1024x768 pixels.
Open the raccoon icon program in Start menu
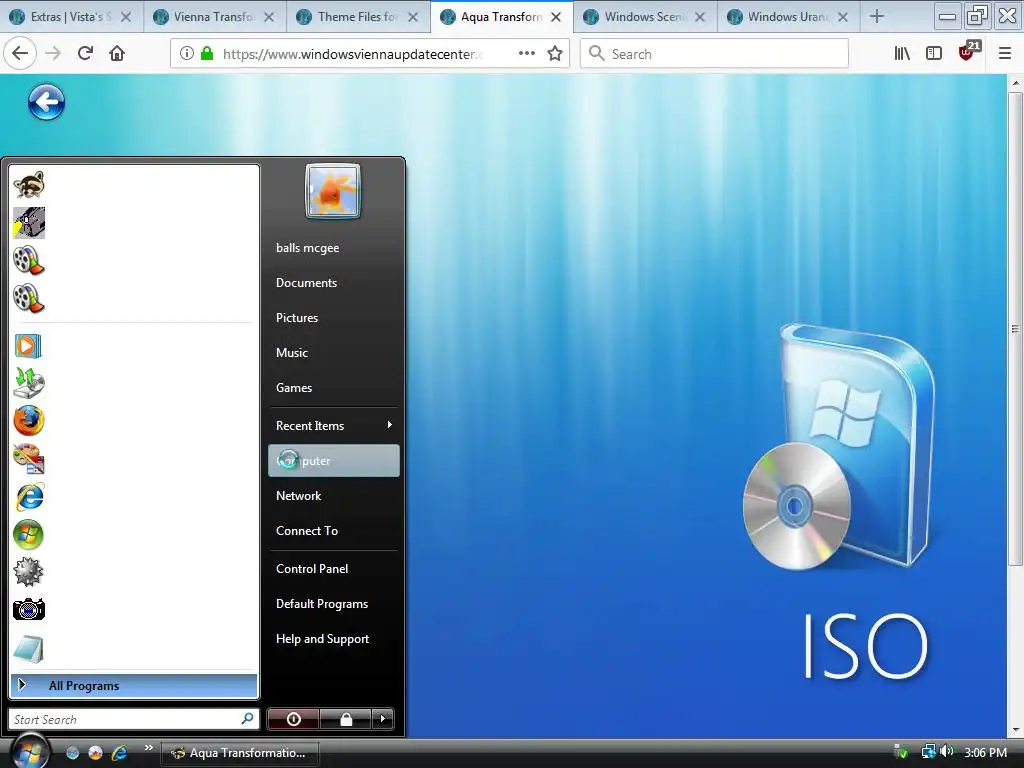point(29,185)
